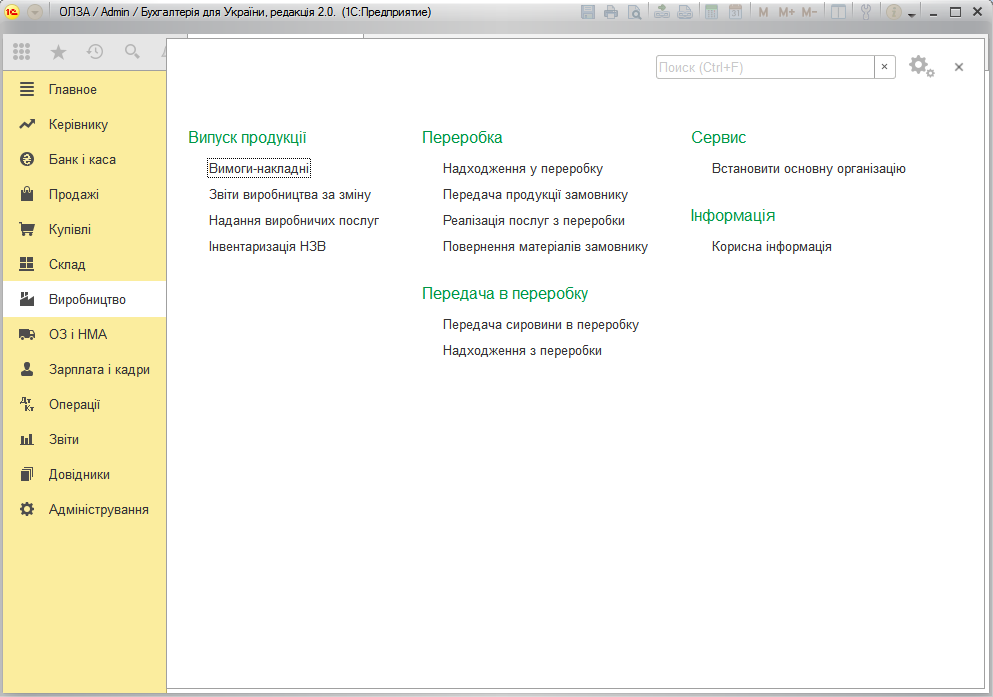Image resolution: width=993 pixels, height=697 pixels.
Task: Close the Виробництво functions panel
Action: pos(959,67)
